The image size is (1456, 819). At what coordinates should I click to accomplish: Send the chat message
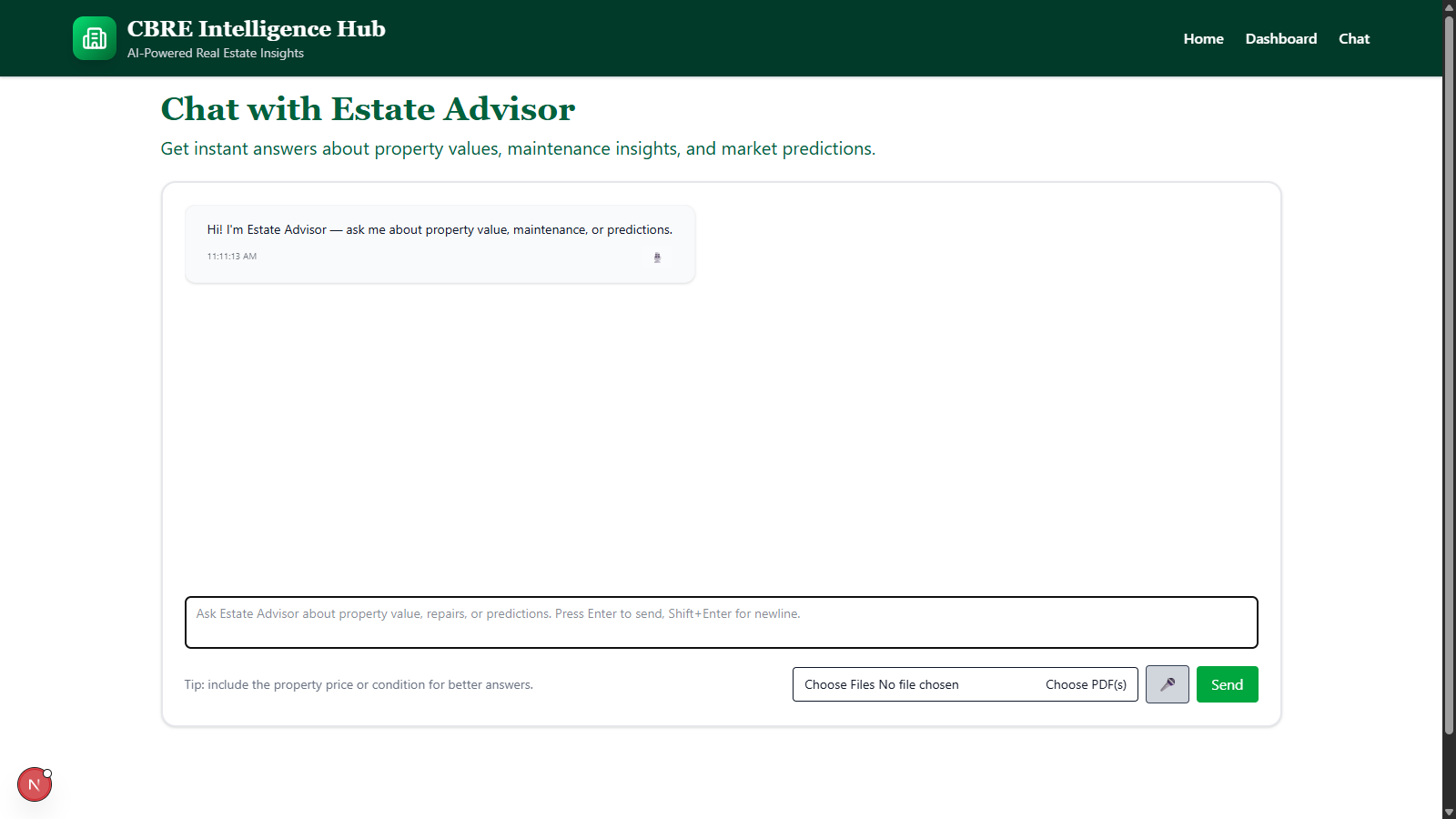[x=1227, y=684]
